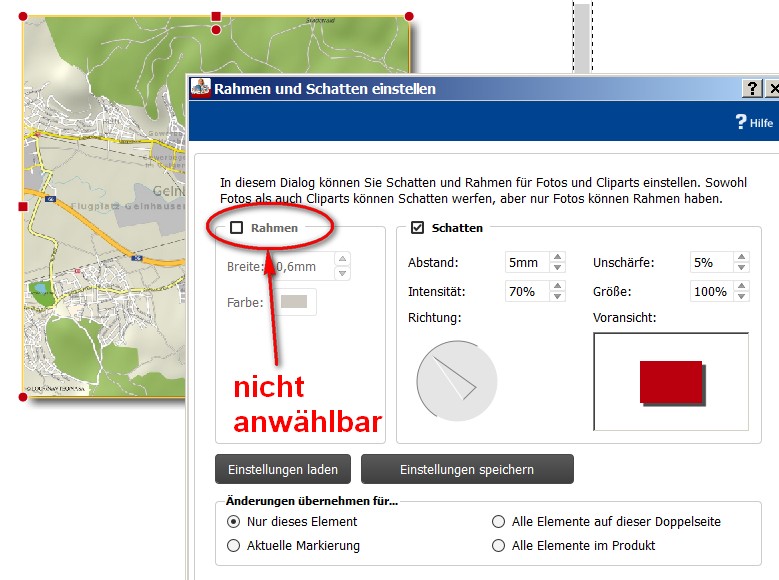Click the Hilfe question mark icon
The width and height of the screenshot is (779, 580).
point(741,122)
